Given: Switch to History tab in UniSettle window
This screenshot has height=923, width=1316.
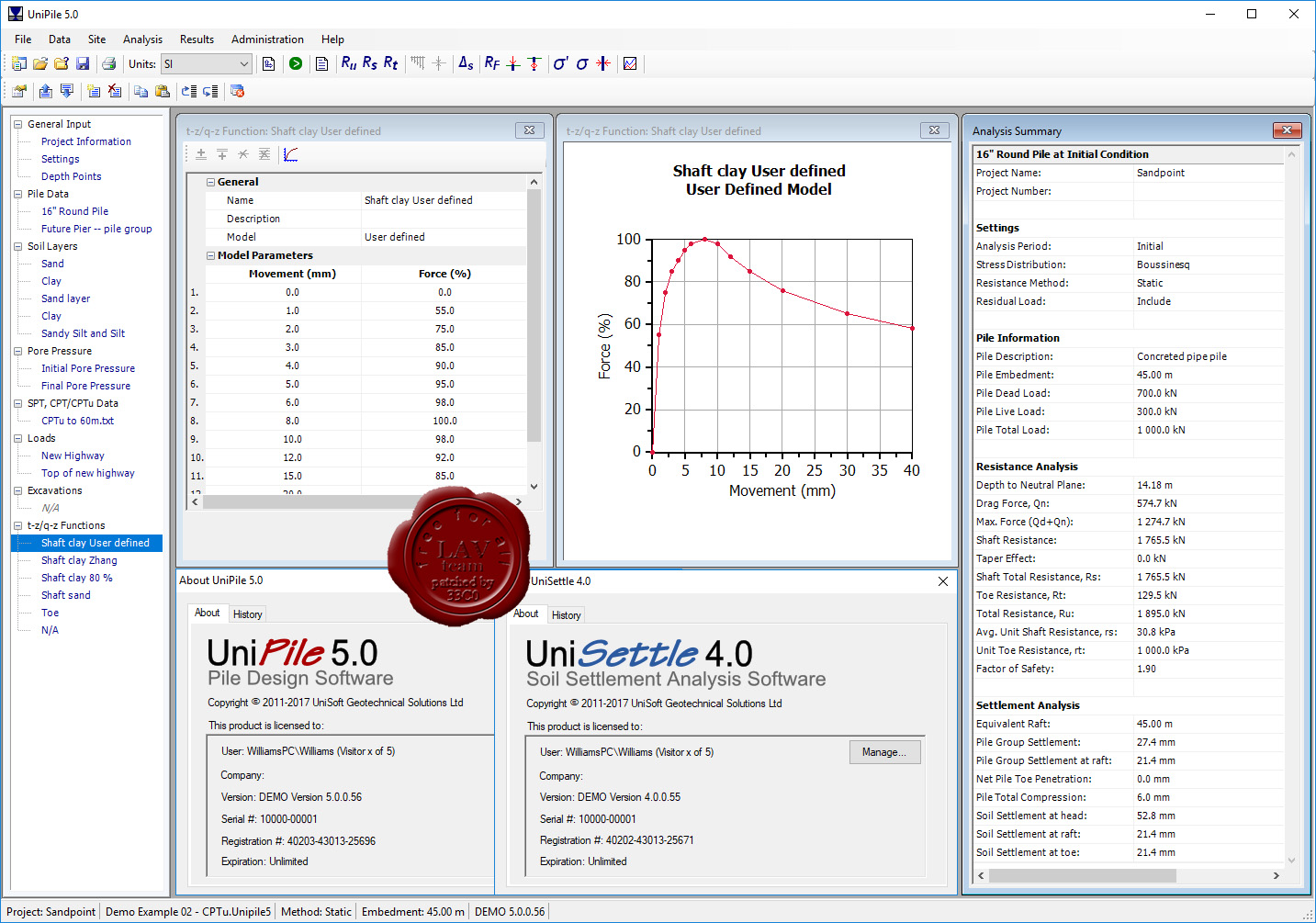Looking at the screenshot, I should pyautogui.click(x=566, y=615).
